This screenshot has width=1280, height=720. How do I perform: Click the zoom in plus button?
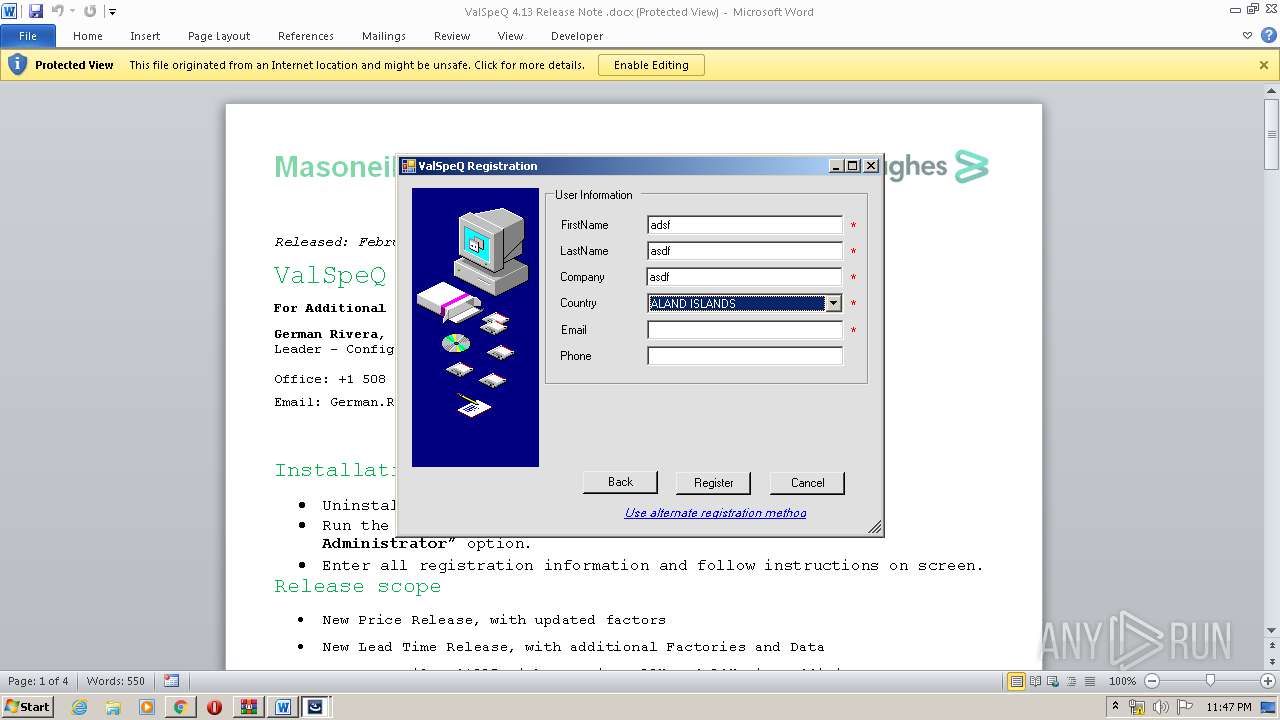tap(1268, 681)
